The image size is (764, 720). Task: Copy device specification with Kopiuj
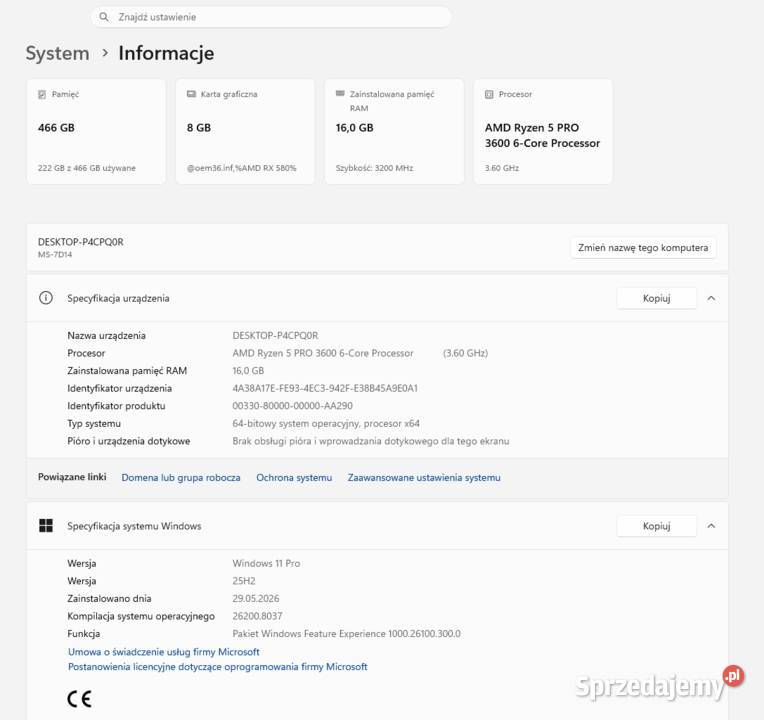(x=657, y=298)
